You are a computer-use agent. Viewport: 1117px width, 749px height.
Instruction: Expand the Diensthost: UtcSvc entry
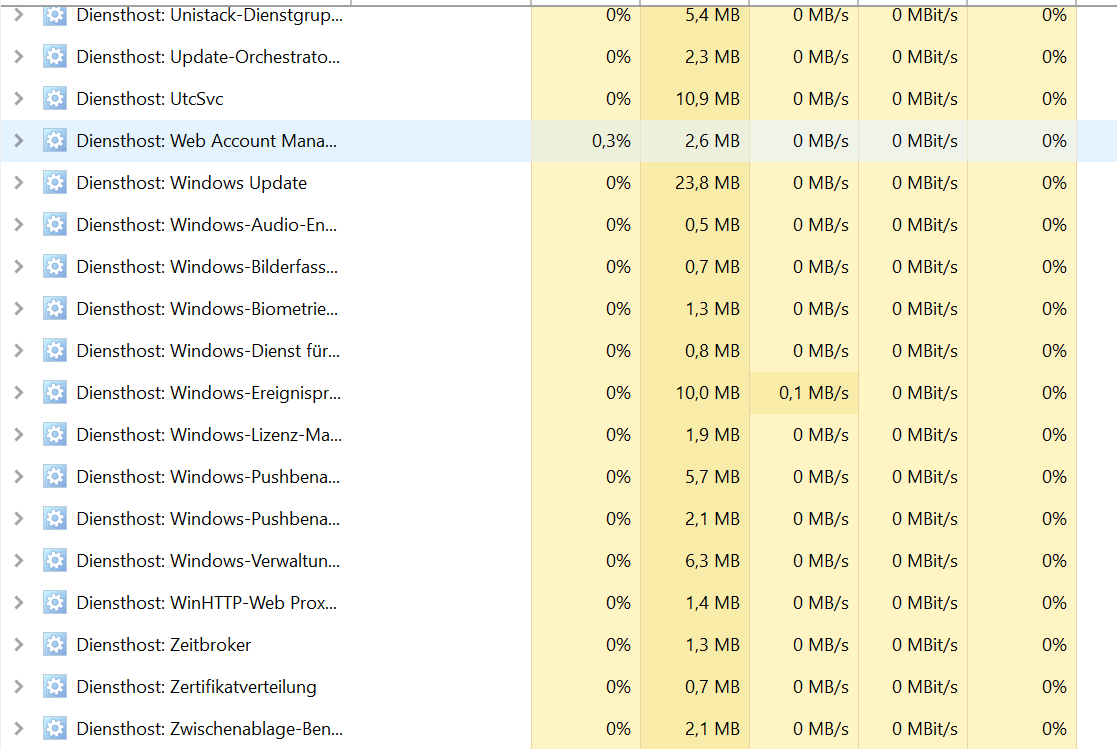tap(19, 98)
